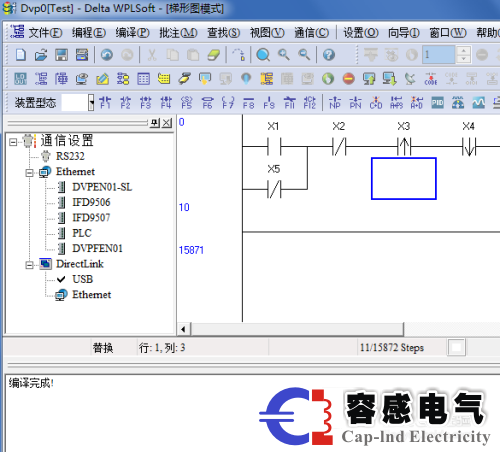The width and height of the screenshot is (500, 452).
Task: Click the red Stop PLC icon
Action: coord(349,79)
